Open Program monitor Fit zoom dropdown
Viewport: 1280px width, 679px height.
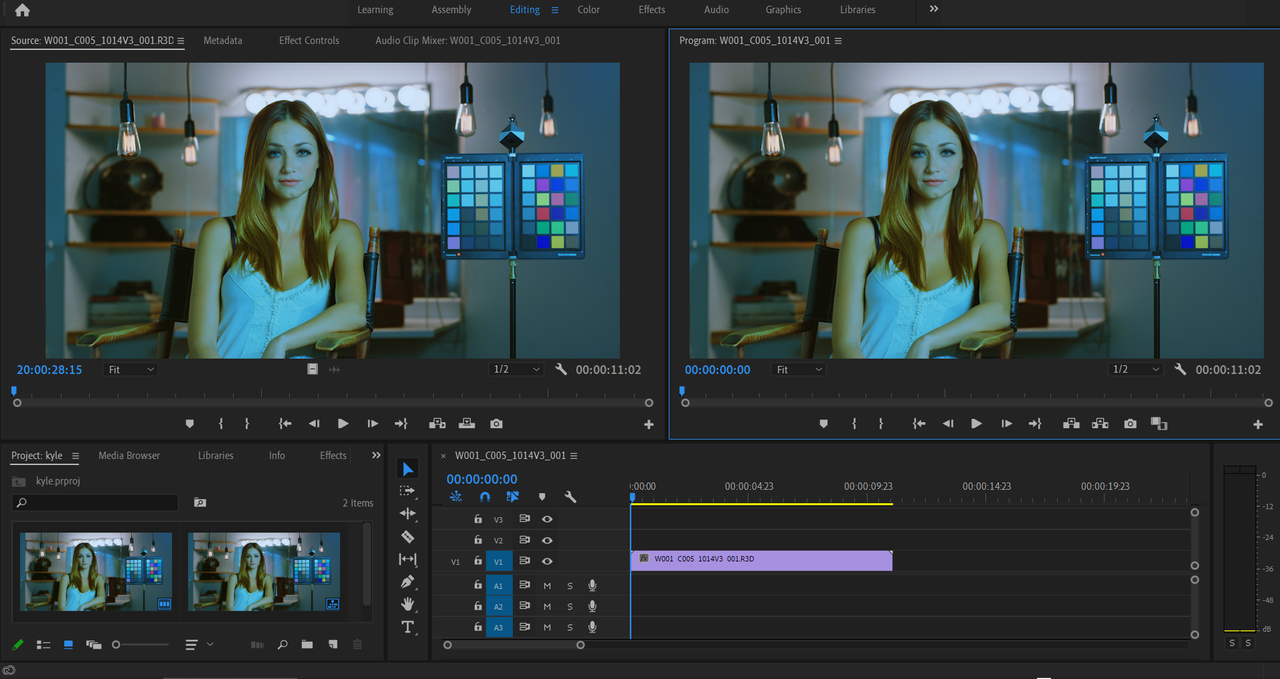(799, 369)
